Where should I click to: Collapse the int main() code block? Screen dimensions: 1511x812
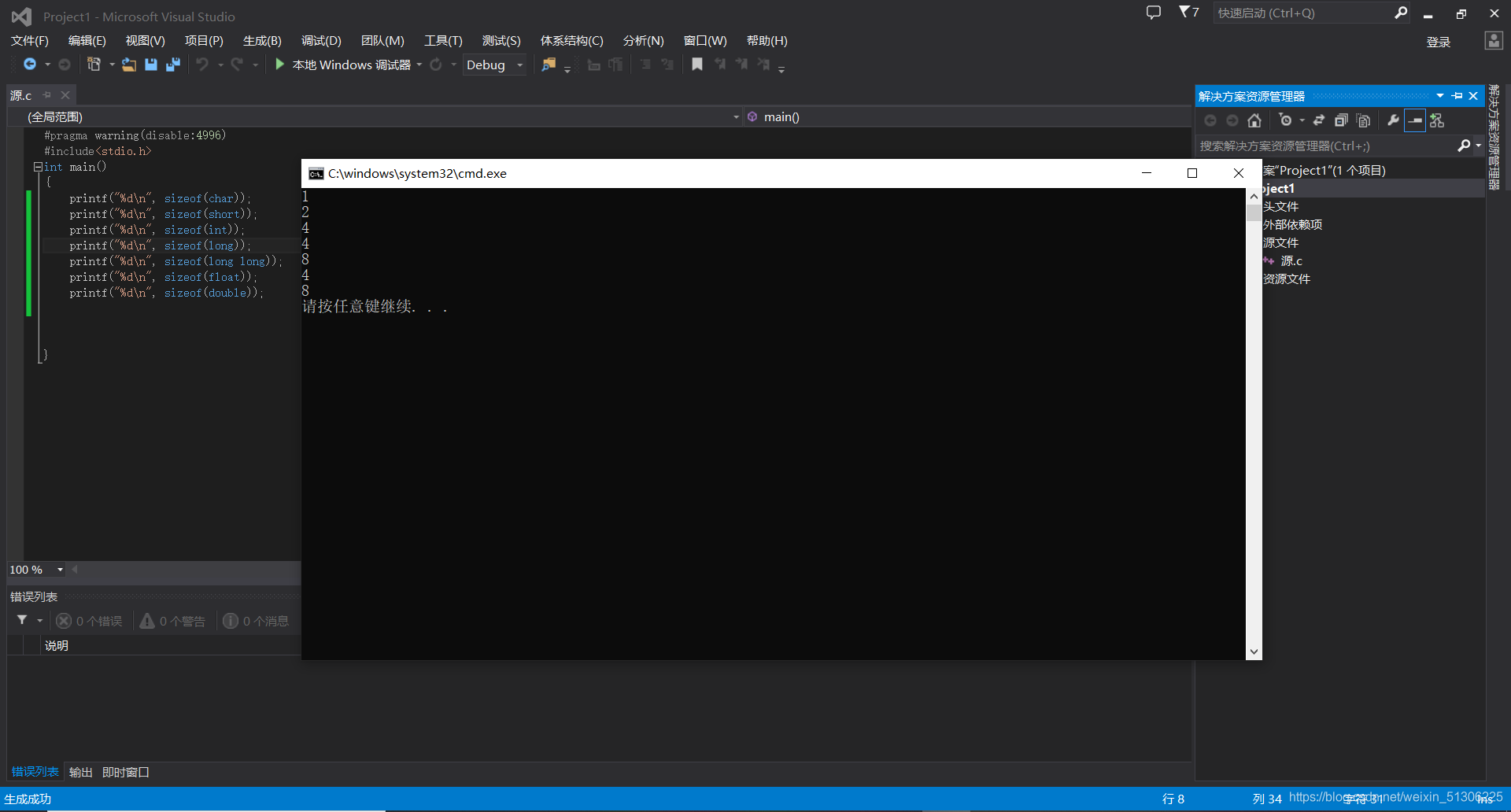(38, 167)
